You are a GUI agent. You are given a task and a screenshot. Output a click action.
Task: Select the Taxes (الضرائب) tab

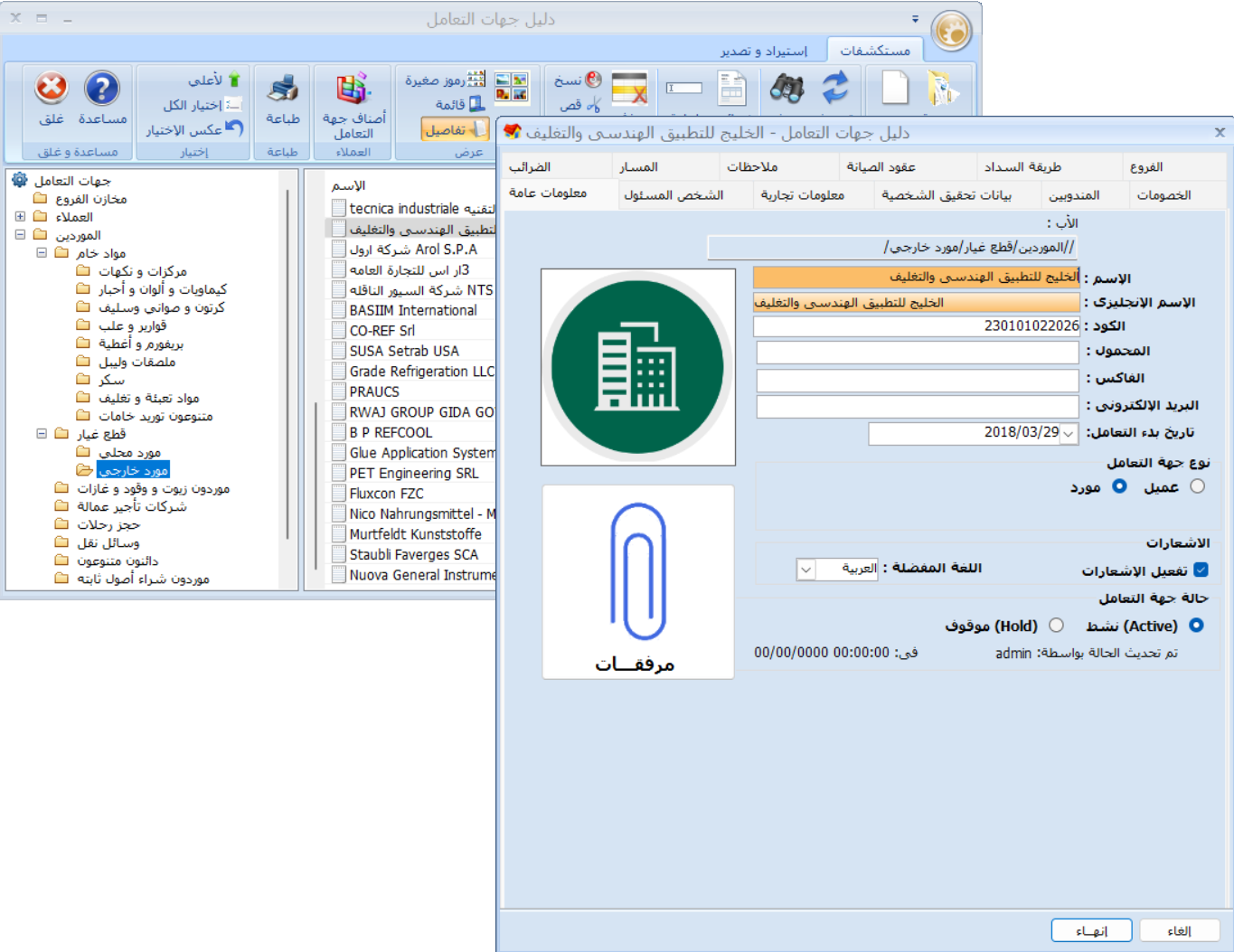pos(530,167)
